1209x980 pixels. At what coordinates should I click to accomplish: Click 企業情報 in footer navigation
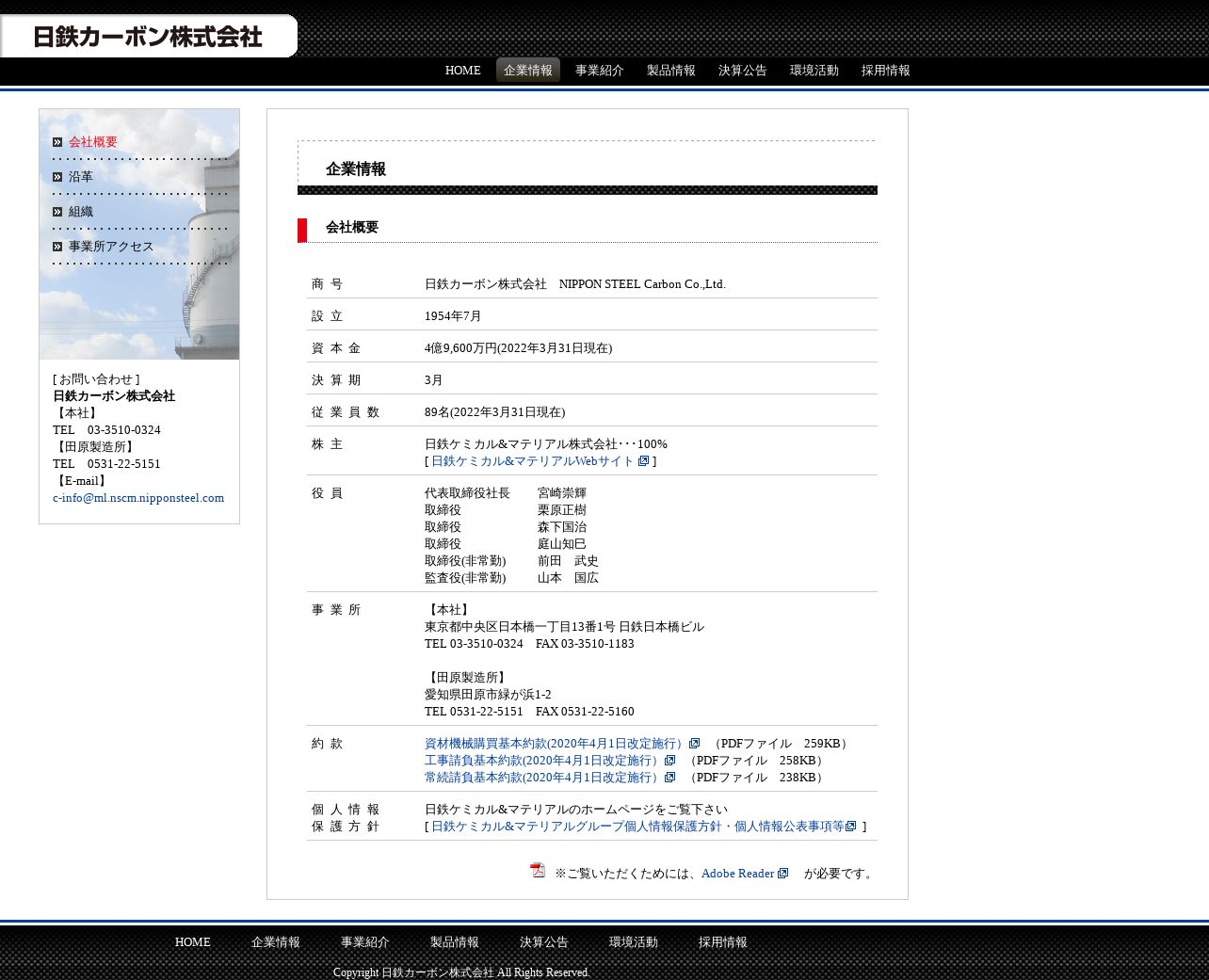click(276, 942)
